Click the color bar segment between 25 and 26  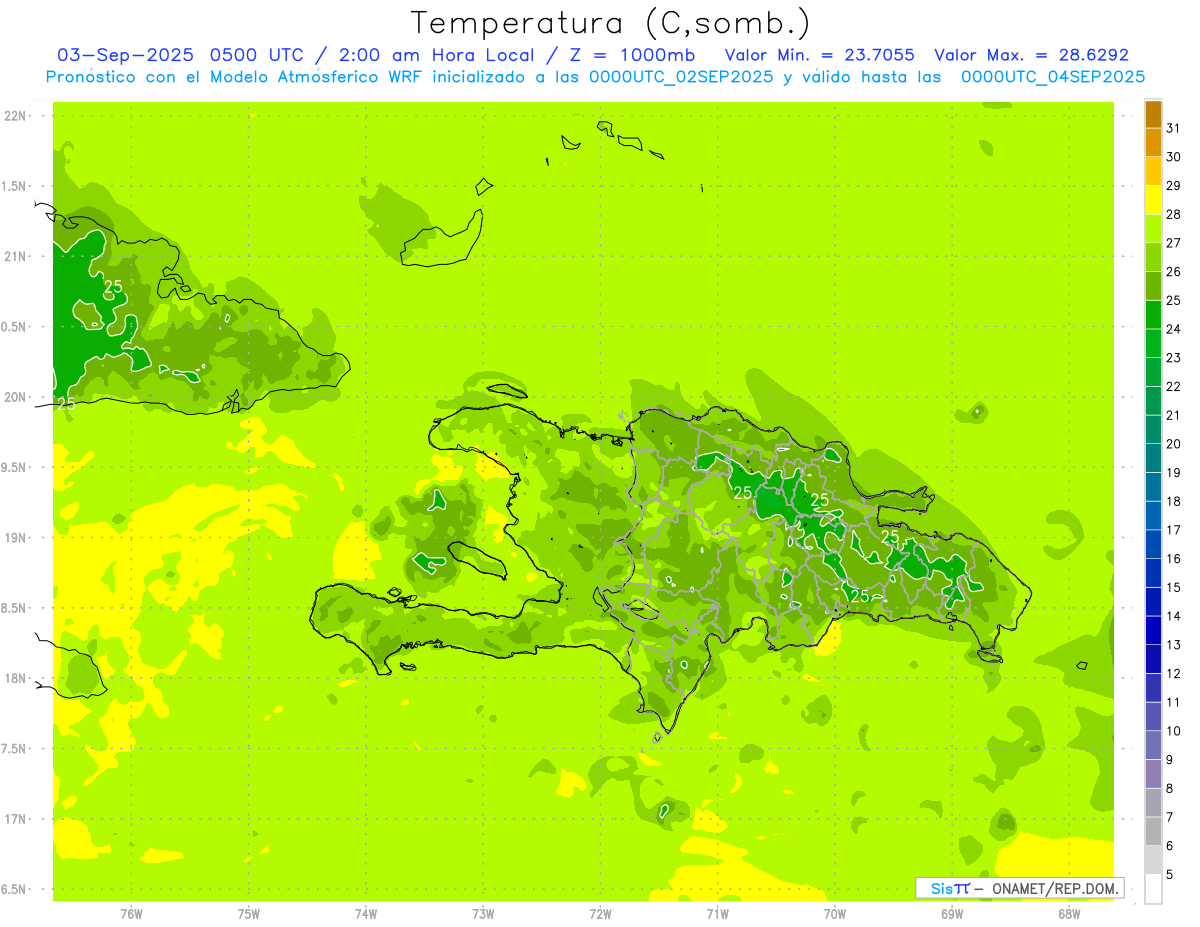pyautogui.click(x=1153, y=286)
